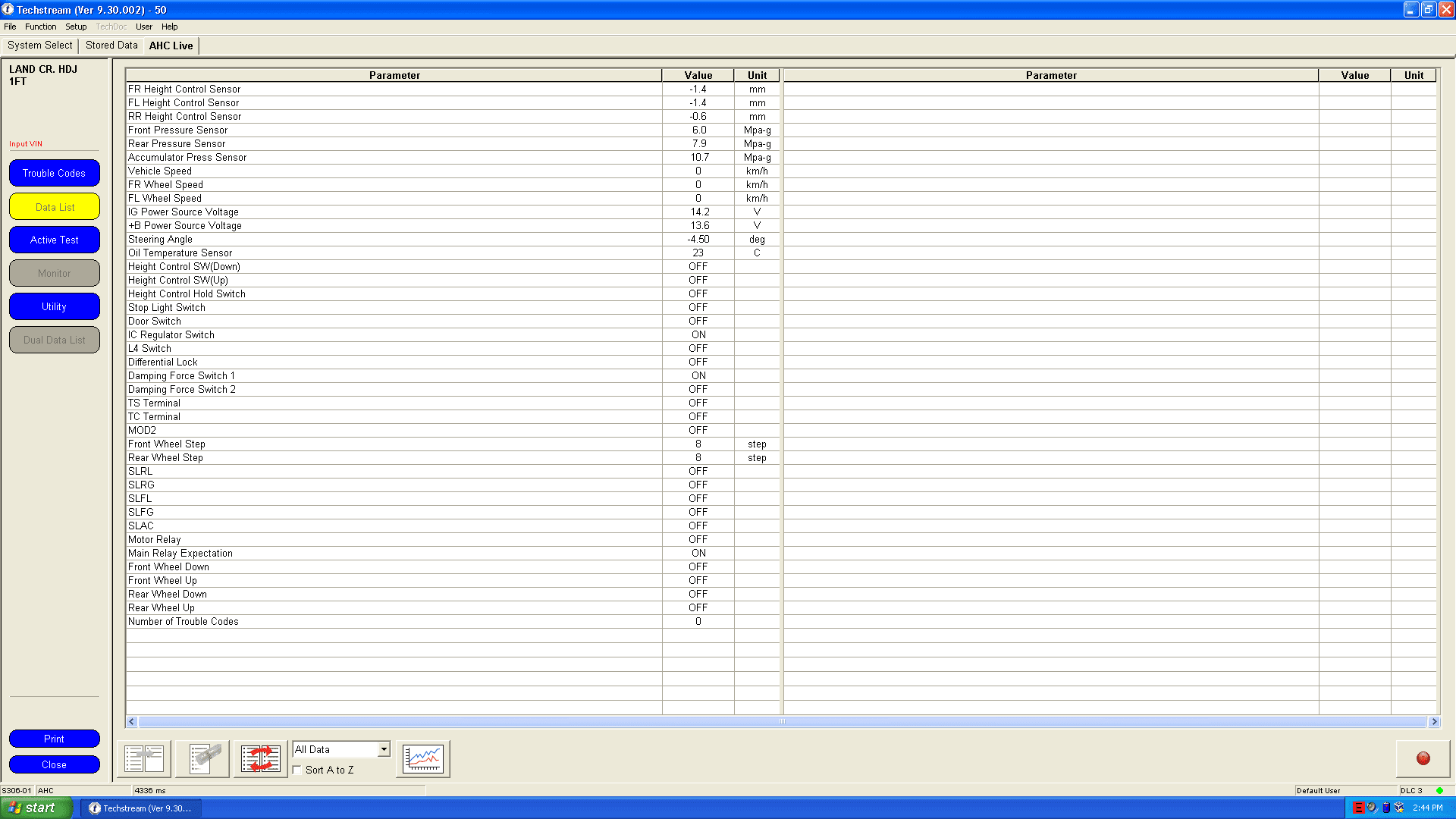The width and height of the screenshot is (1456, 819).
Task: Click the Input VIN link
Action: [26, 144]
